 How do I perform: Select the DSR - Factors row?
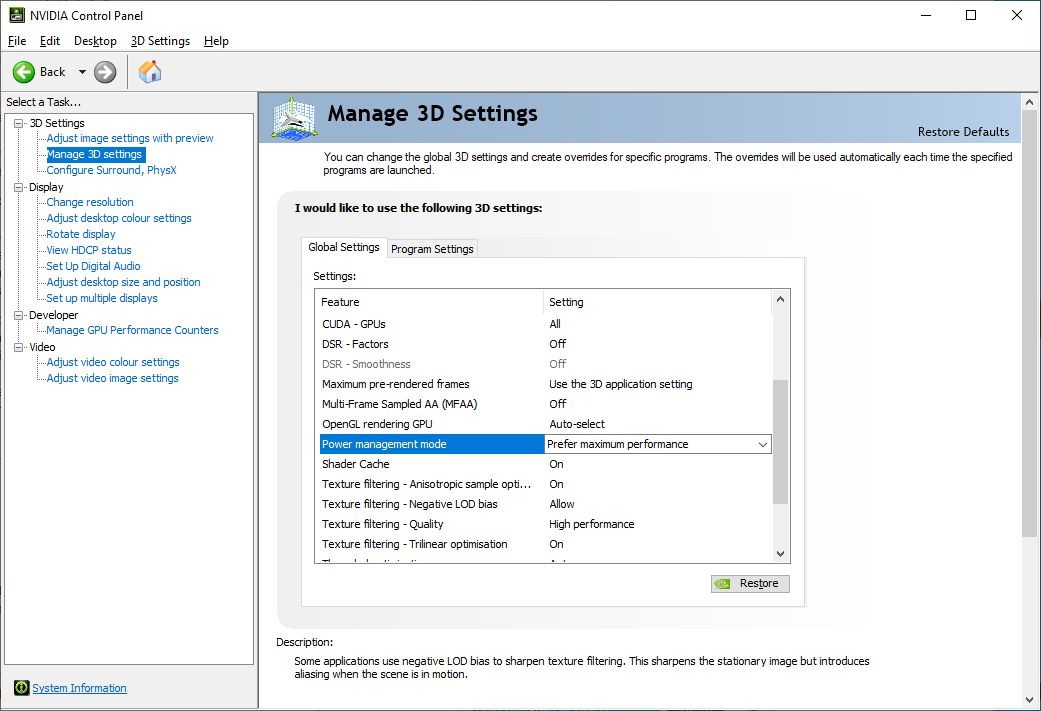click(x=544, y=344)
